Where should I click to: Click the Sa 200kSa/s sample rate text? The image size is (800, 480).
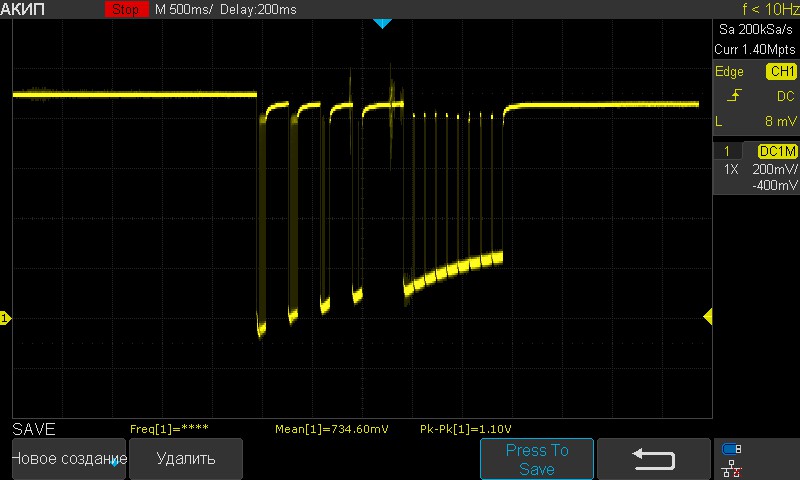point(756,29)
